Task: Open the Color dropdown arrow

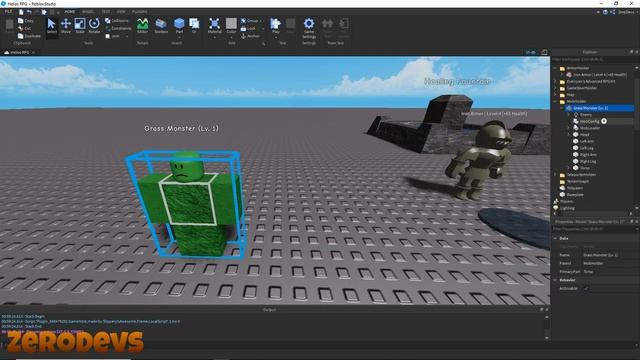Action: pyautogui.click(x=231, y=37)
